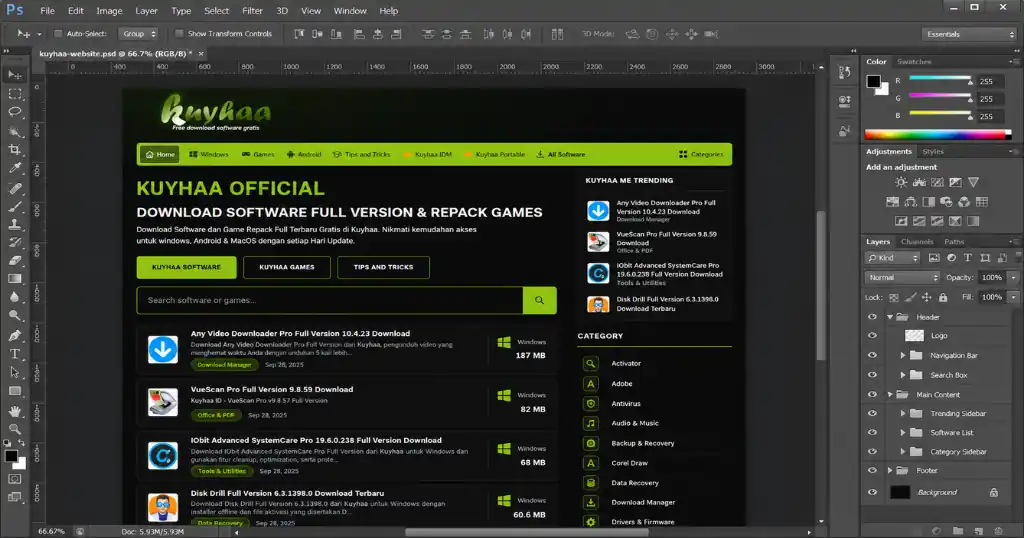Collapse the Header layer group
Viewport: 1024px width, 538px height.
click(889, 317)
